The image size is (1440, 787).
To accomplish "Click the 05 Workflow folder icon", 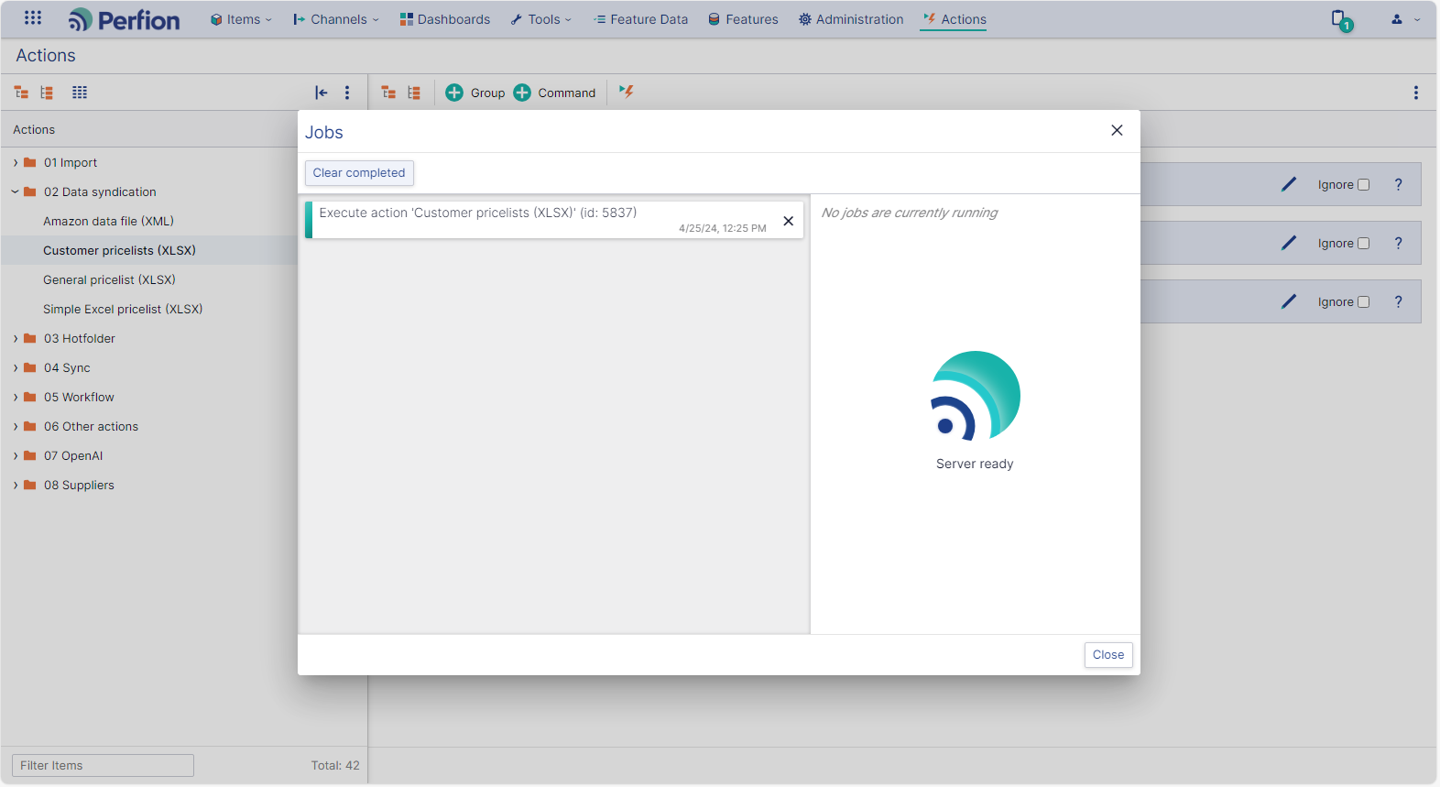I will [x=30, y=397].
